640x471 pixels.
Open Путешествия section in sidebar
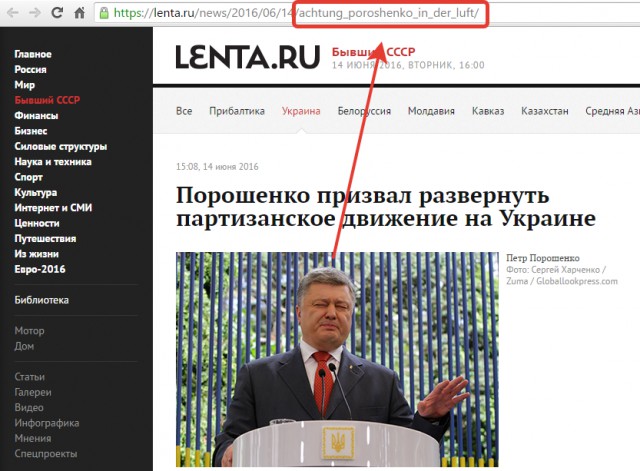coord(45,238)
